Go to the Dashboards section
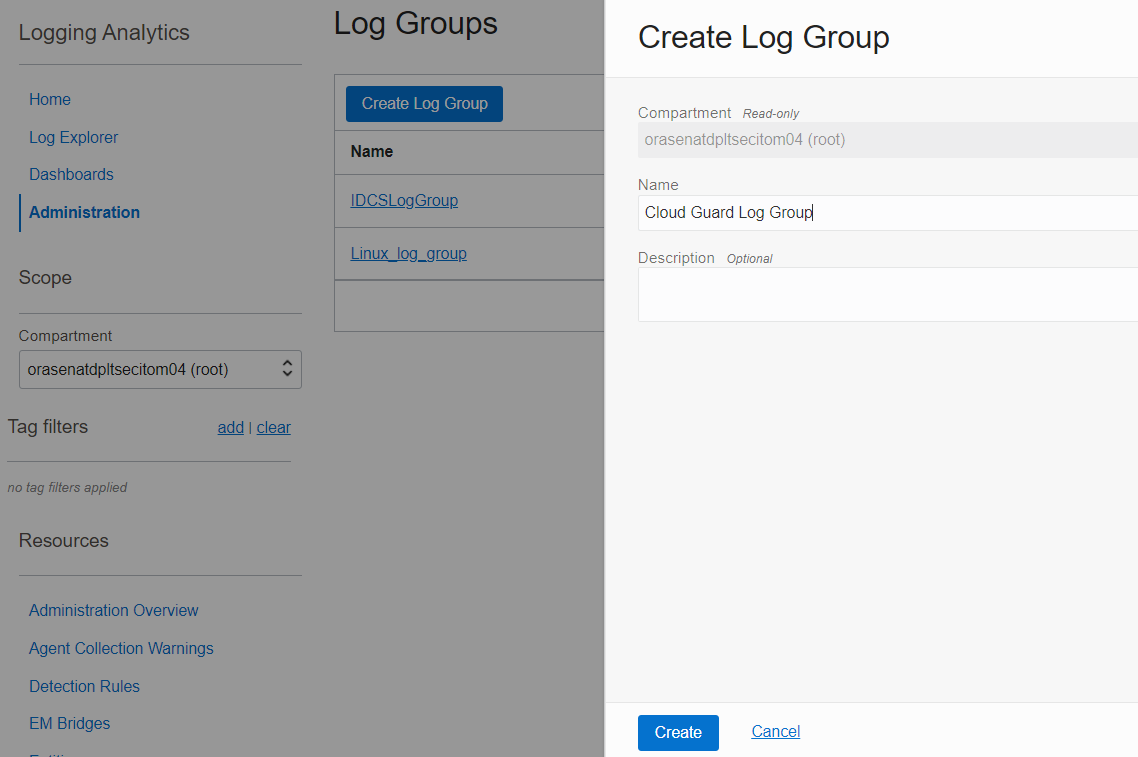The height and width of the screenshot is (757, 1138). (71, 174)
